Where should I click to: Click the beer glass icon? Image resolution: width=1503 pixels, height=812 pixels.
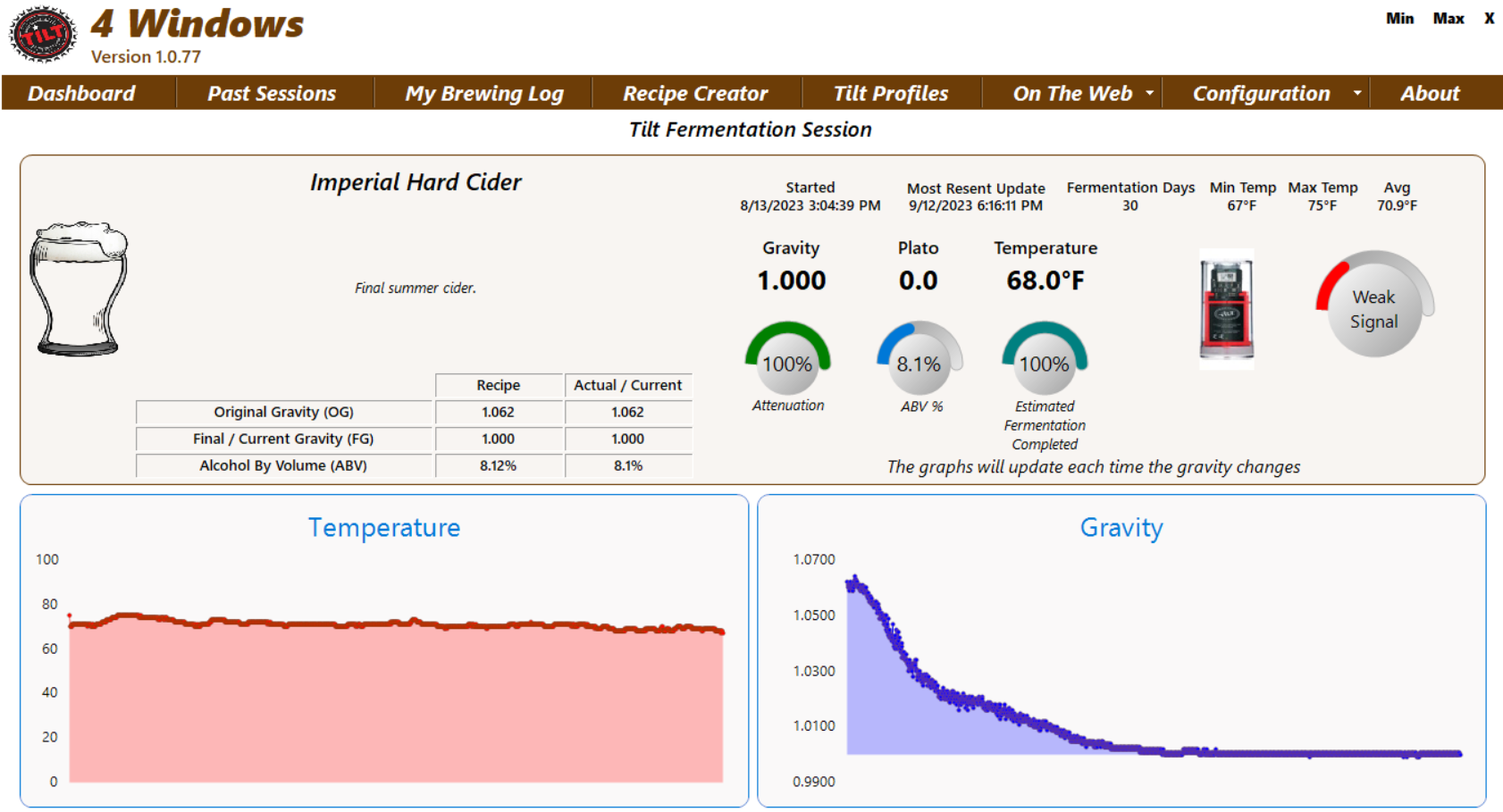pyautogui.click(x=79, y=289)
